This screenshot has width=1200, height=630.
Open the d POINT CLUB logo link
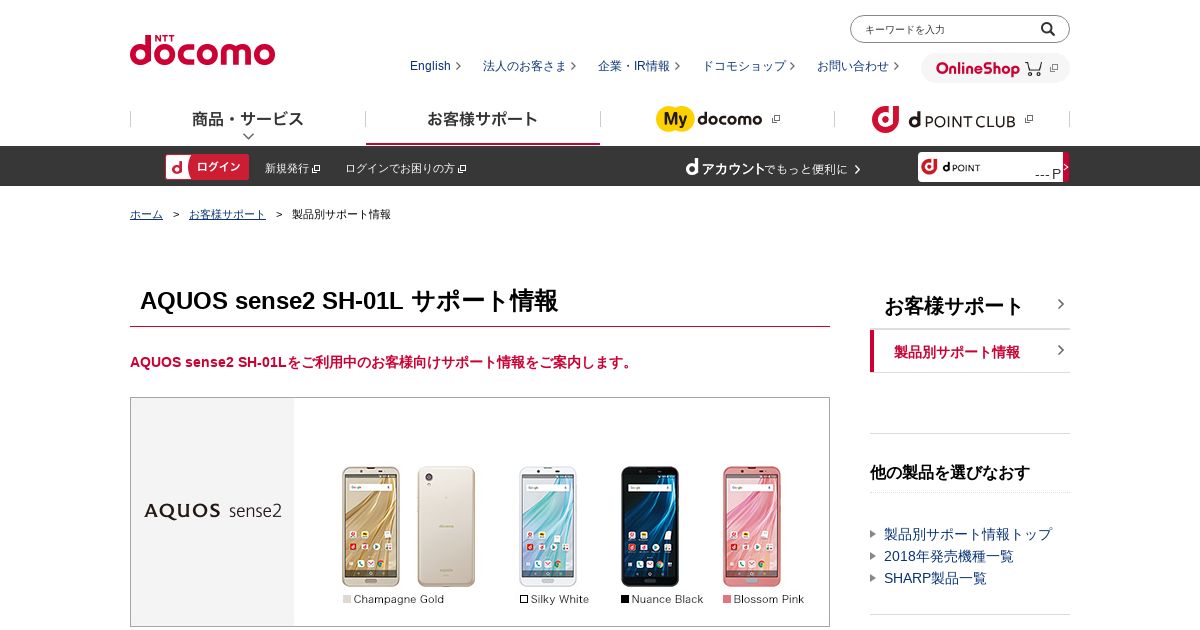point(944,120)
